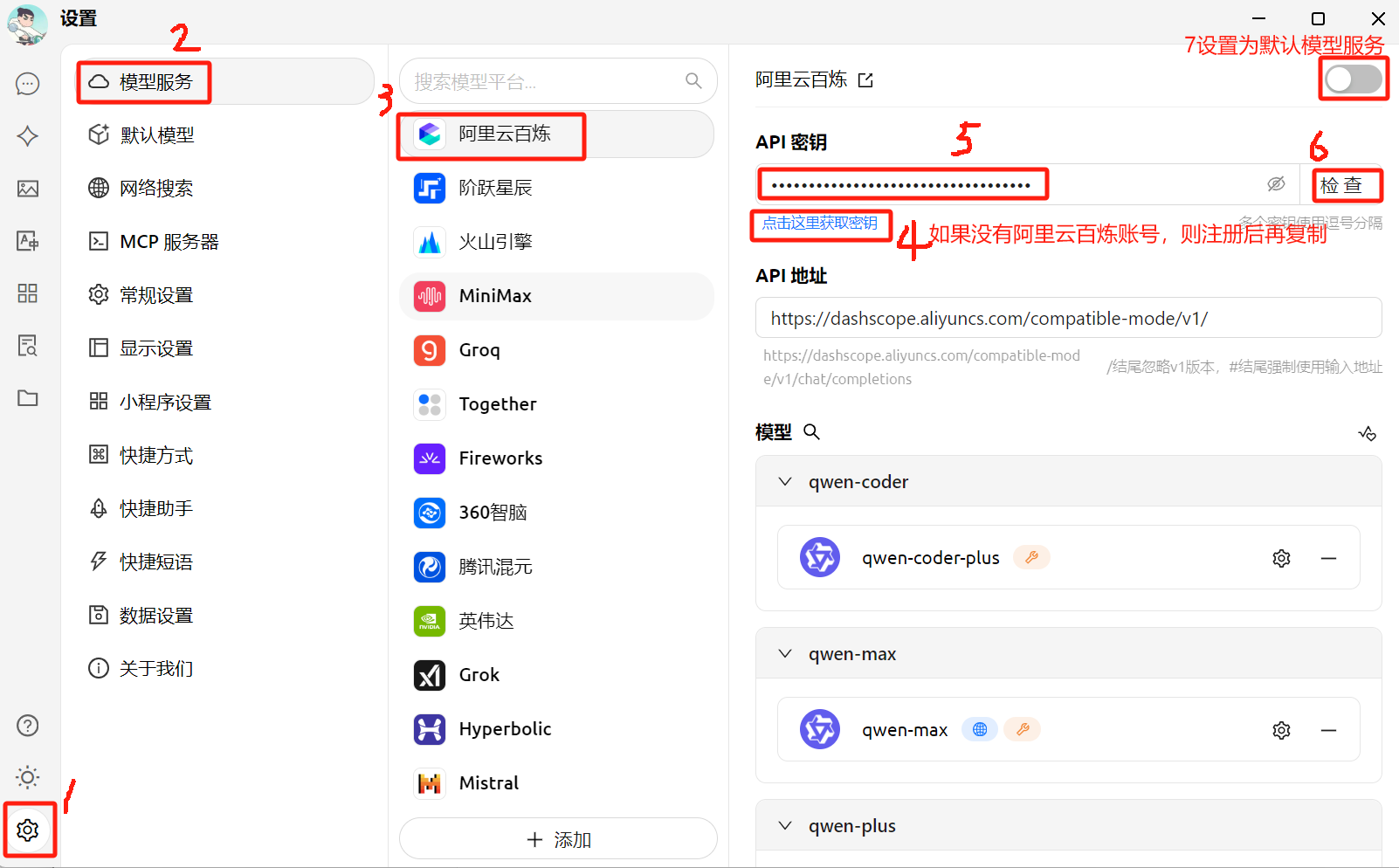The image size is (1399, 868).
Task: Select the Grok provider
Action: [557, 675]
